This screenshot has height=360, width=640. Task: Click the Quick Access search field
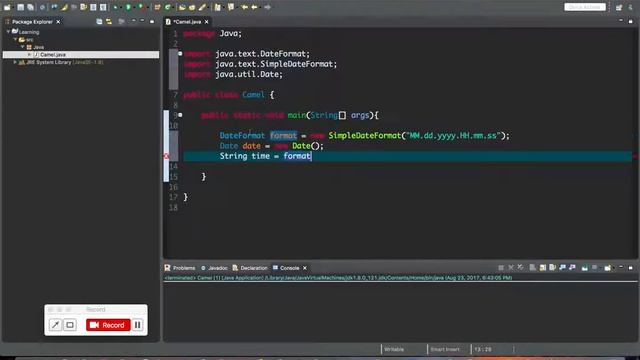(x=585, y=7)
